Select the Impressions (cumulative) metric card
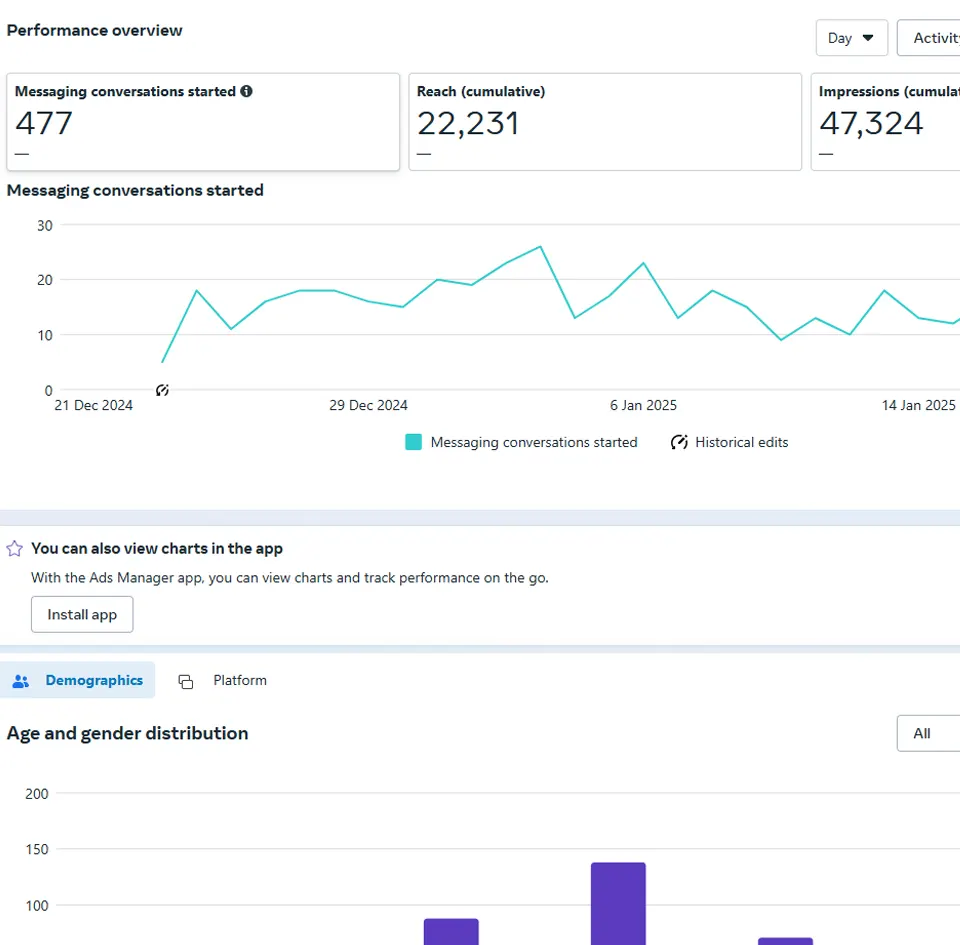 (x=885, y=121)
